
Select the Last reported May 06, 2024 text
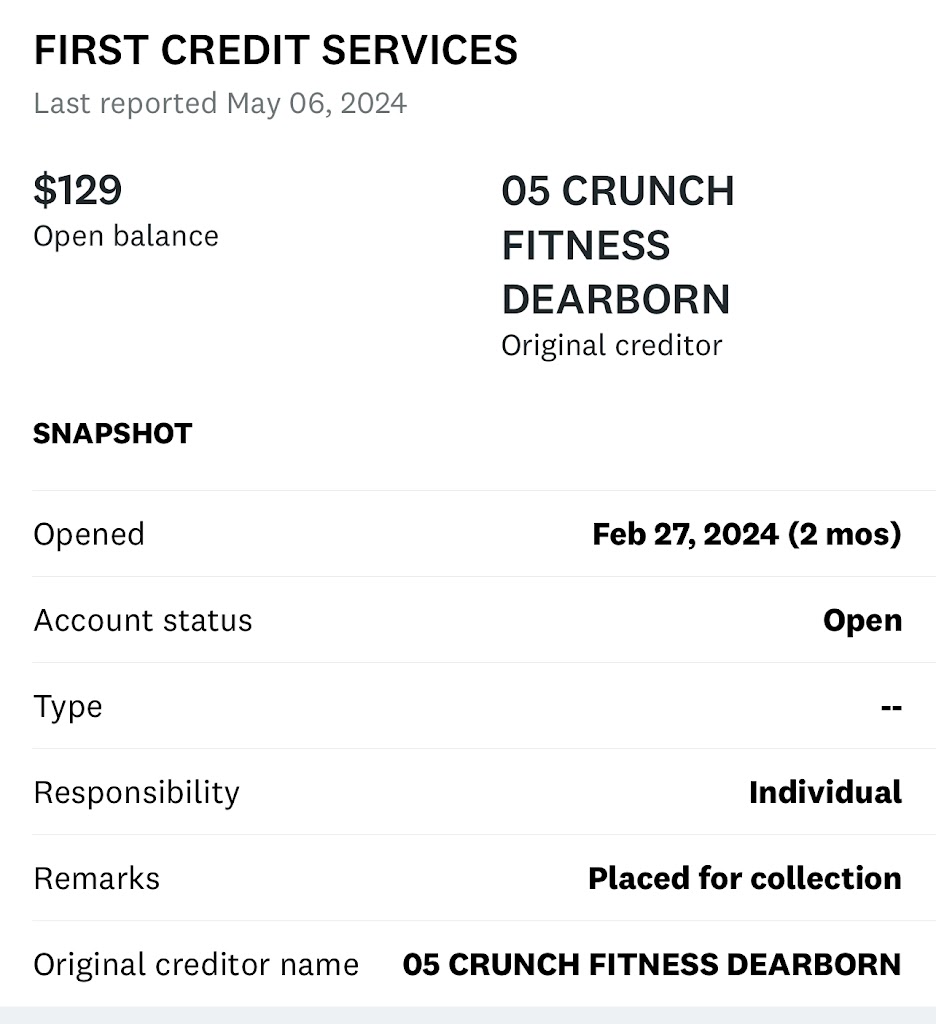tap(220, 104)
